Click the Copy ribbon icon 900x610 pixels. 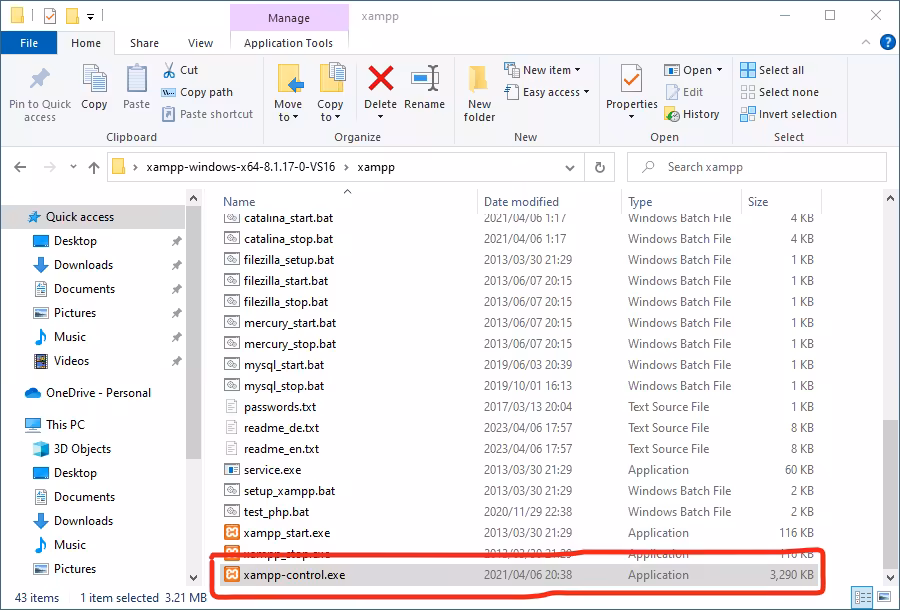94,79
